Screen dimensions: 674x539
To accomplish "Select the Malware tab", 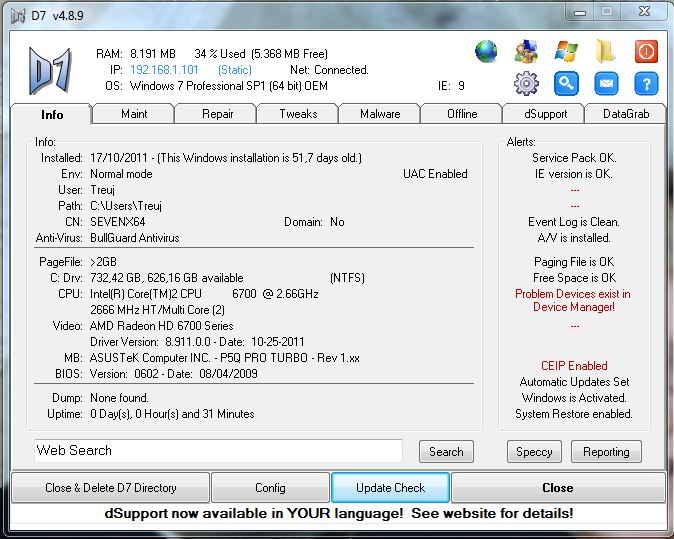I will [380, 114].
